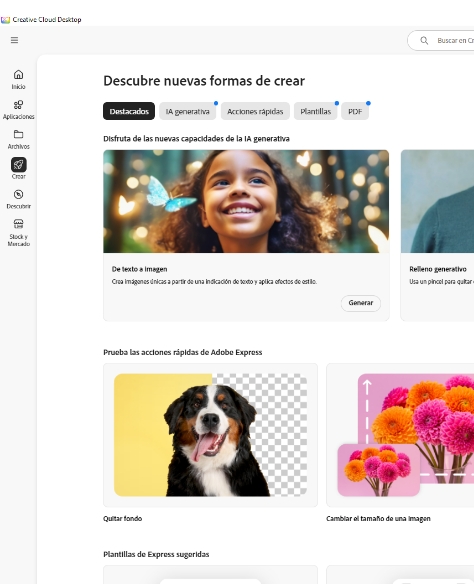Viewport: 474px width, 584px height.
Task: Select the Destacados tab
Action: (x=129, y=111)
